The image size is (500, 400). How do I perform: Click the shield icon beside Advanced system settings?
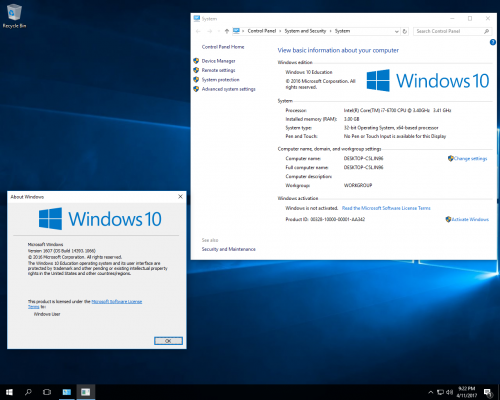point(196,89)
